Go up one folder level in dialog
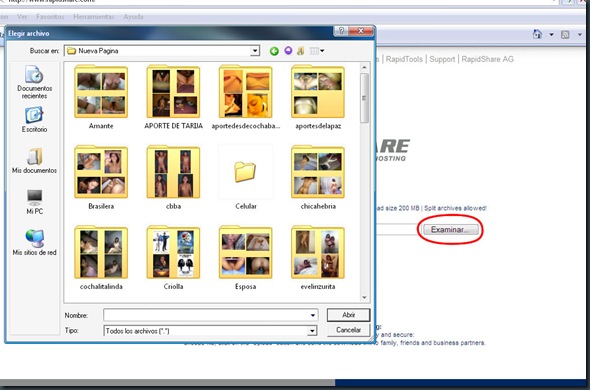590x390 pixels. point(288,50)
